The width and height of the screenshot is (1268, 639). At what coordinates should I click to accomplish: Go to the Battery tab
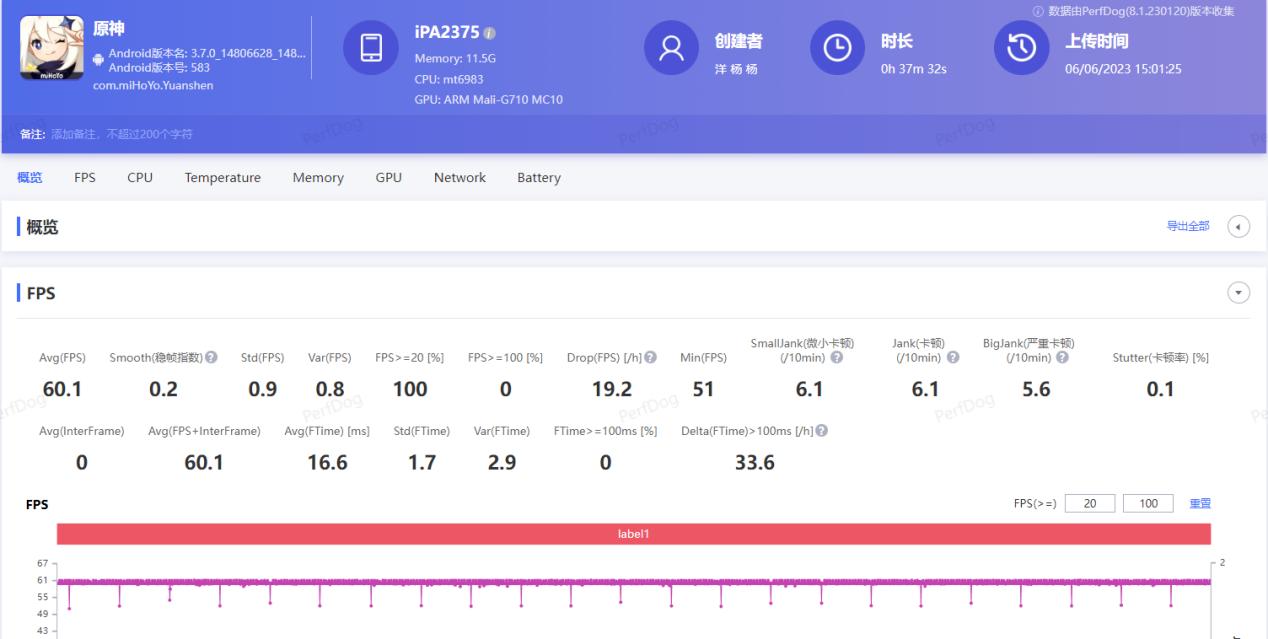pyautogui.click(x=538, y=178)
